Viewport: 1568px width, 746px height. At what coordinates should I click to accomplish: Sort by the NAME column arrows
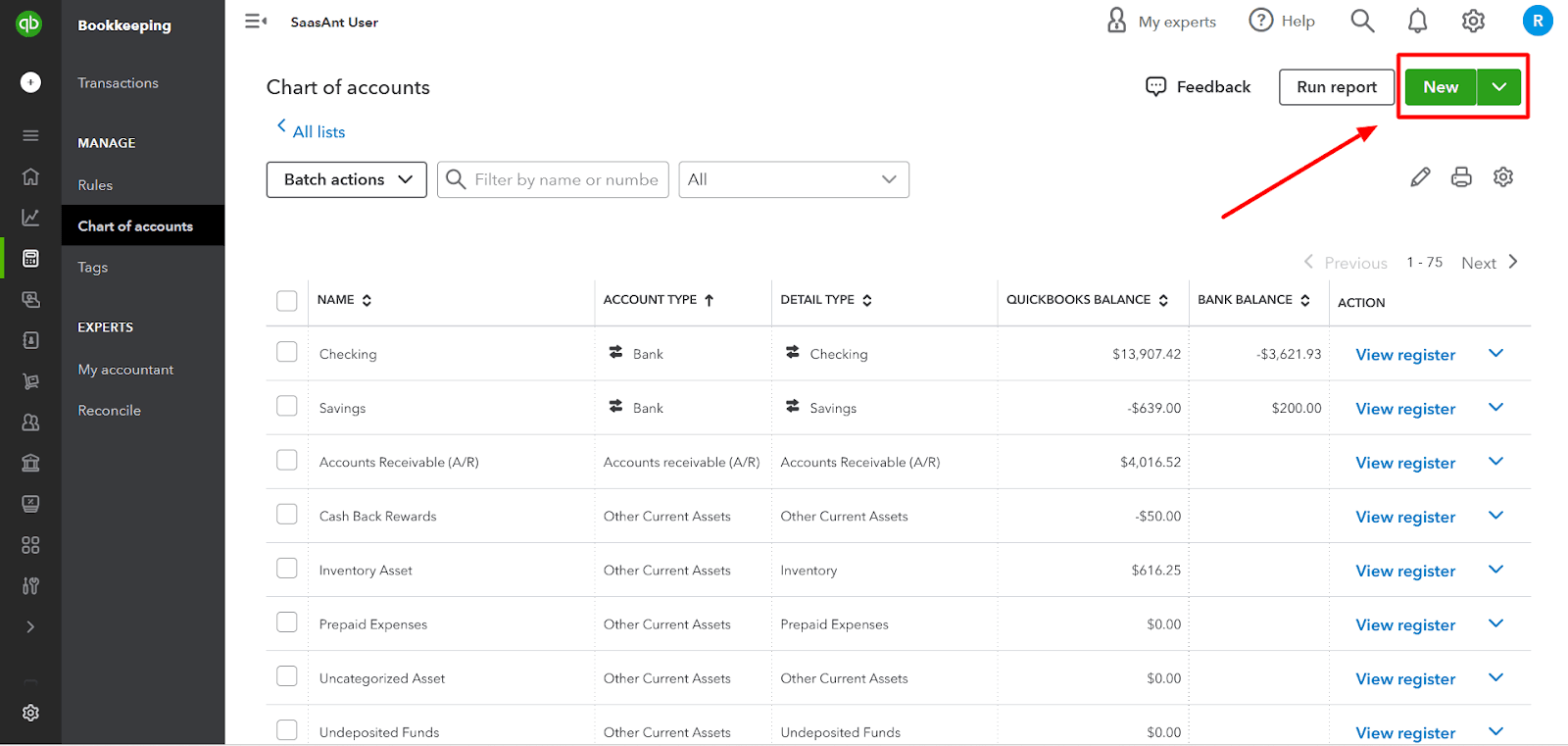tap(367, 301)
